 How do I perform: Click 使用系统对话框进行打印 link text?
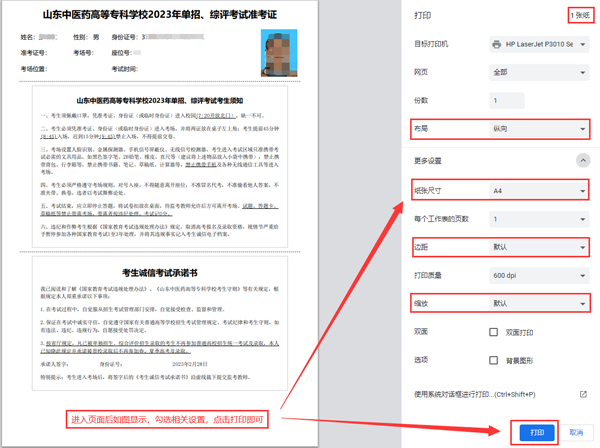click(x=474, y=394)
